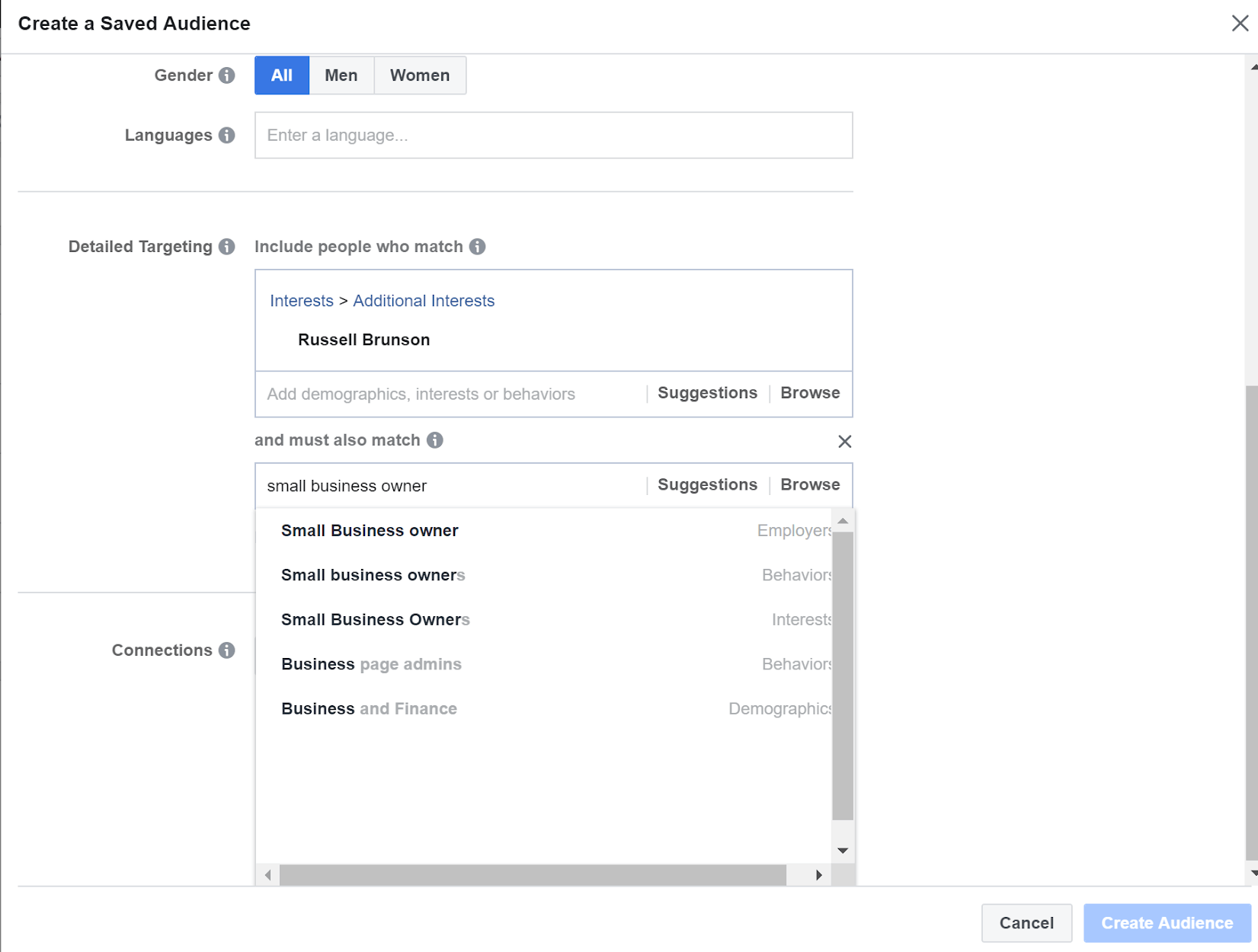This screenshot has width=1258, height=952.
Task: Click the suggestions list horizontal scrollbar thumb
Action: tap(533, 875)
